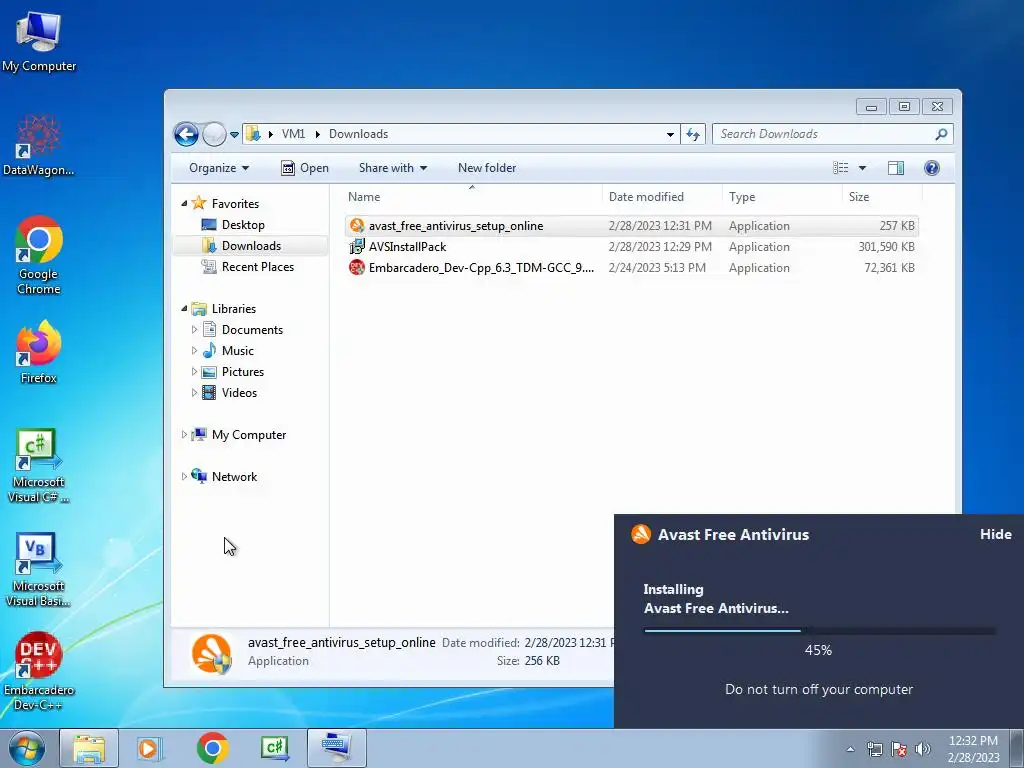Click the Windows Start button
The height and width of the screenshot is (768, 1024).
coord(27,748)
